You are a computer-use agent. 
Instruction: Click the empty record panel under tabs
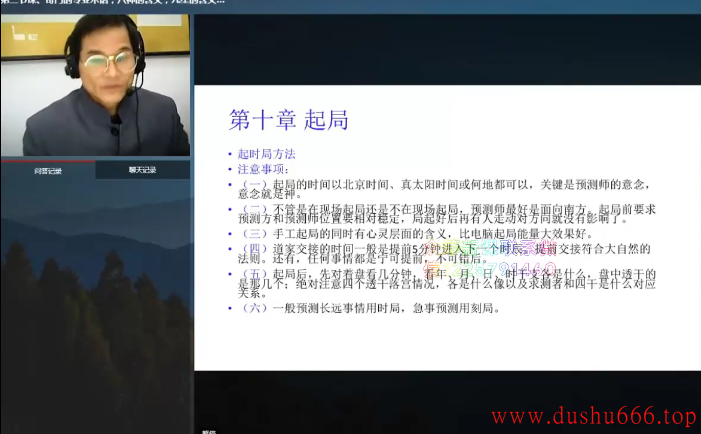(95, 300)
